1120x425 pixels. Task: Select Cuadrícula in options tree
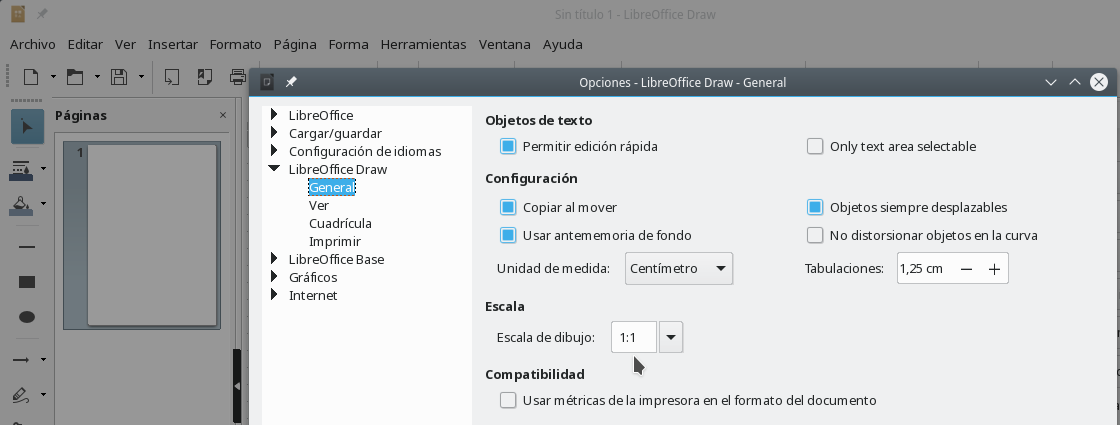coord(340,223)
